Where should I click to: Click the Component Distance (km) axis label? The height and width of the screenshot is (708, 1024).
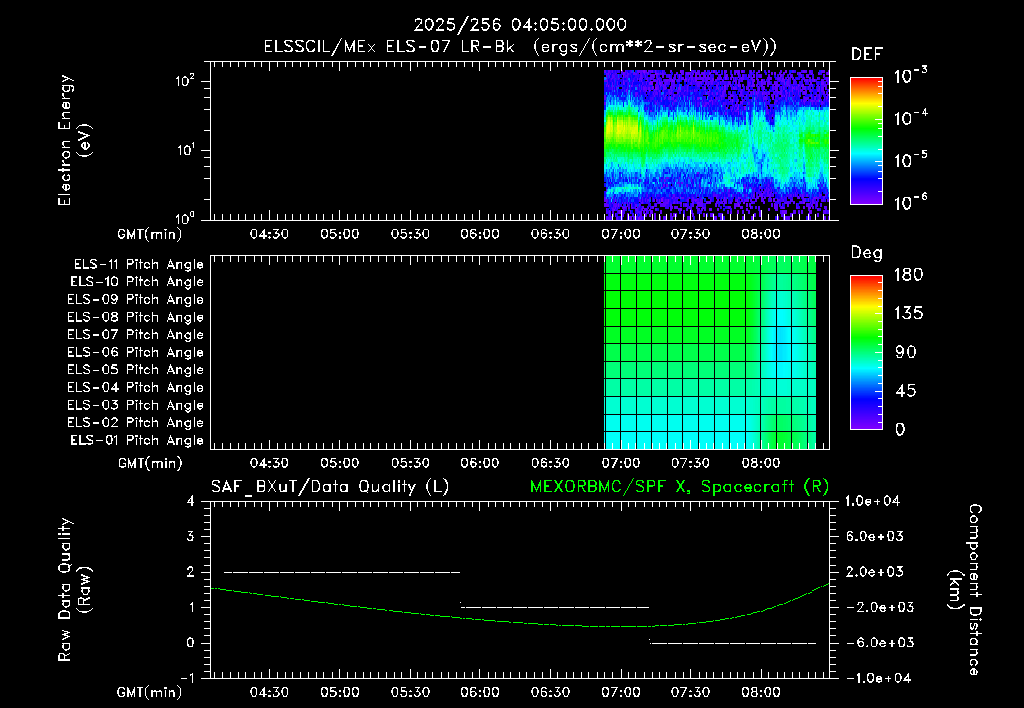pos(965,590)
